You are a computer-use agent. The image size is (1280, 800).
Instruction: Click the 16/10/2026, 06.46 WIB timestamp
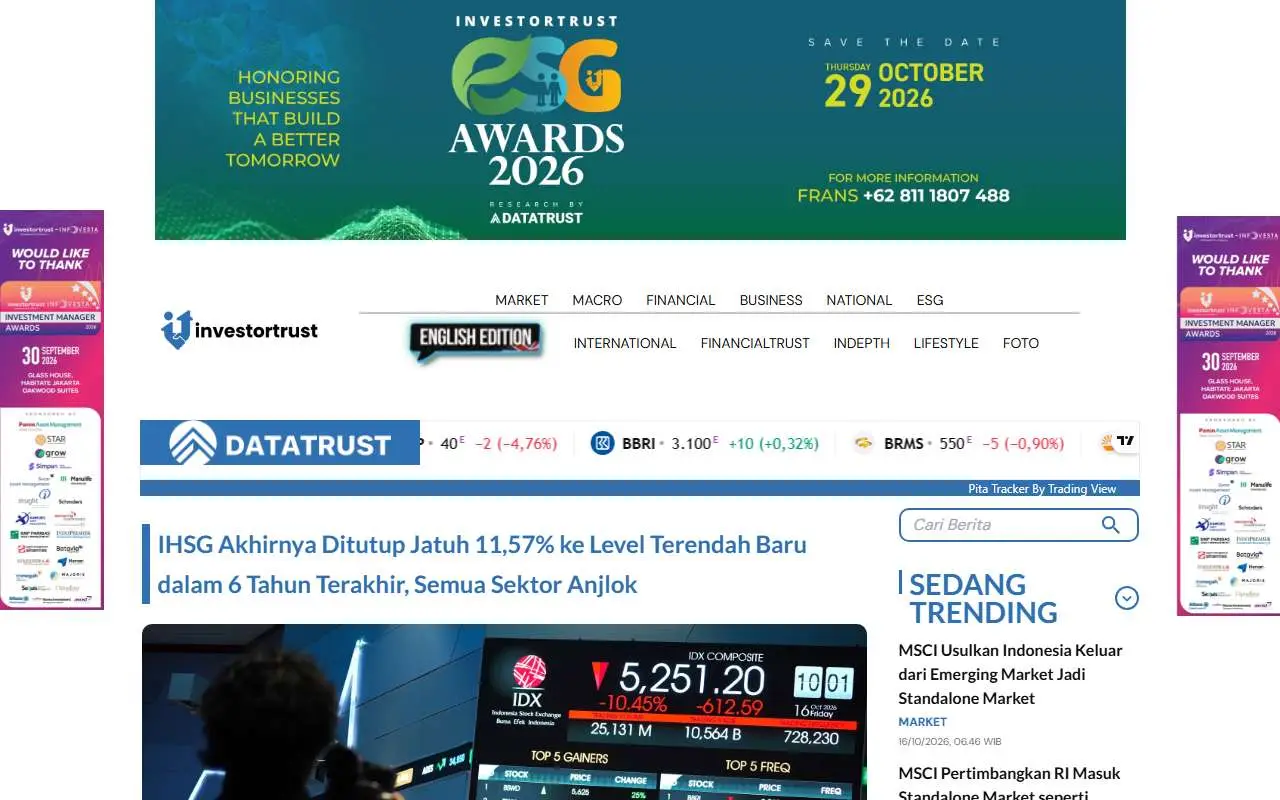[949, 742]
